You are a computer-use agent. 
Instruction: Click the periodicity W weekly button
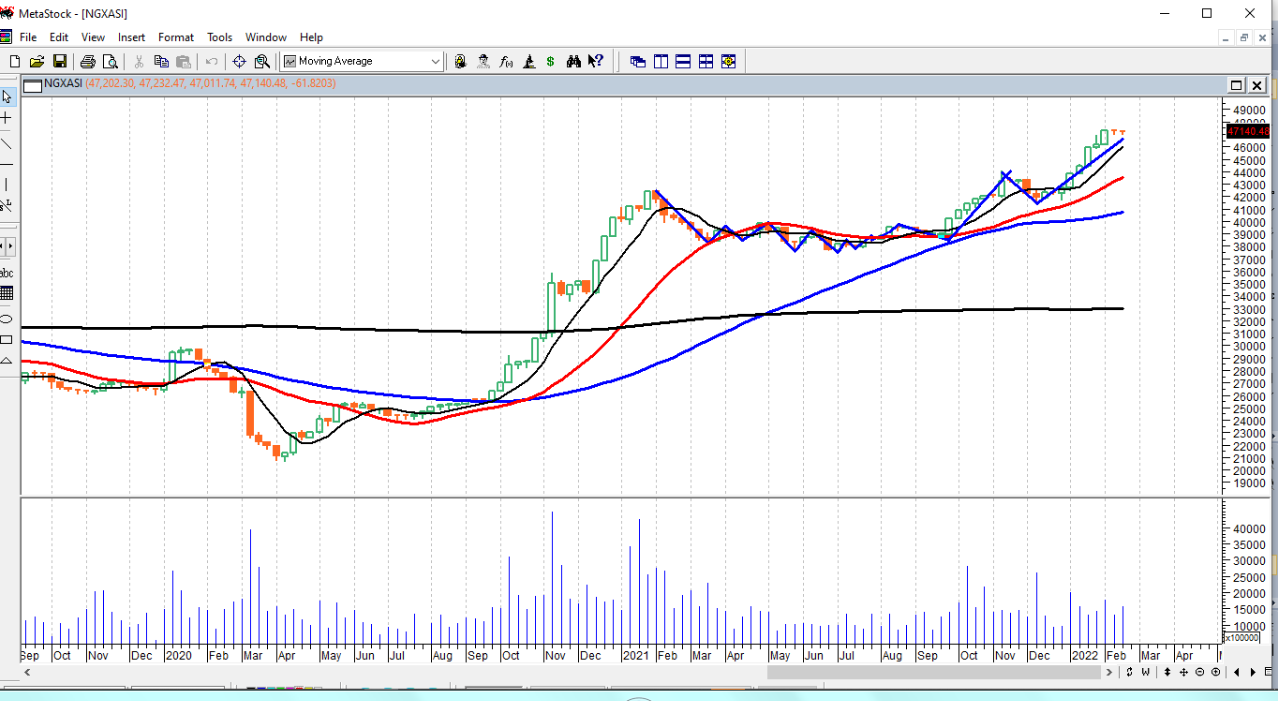(x=1145, y=672)
